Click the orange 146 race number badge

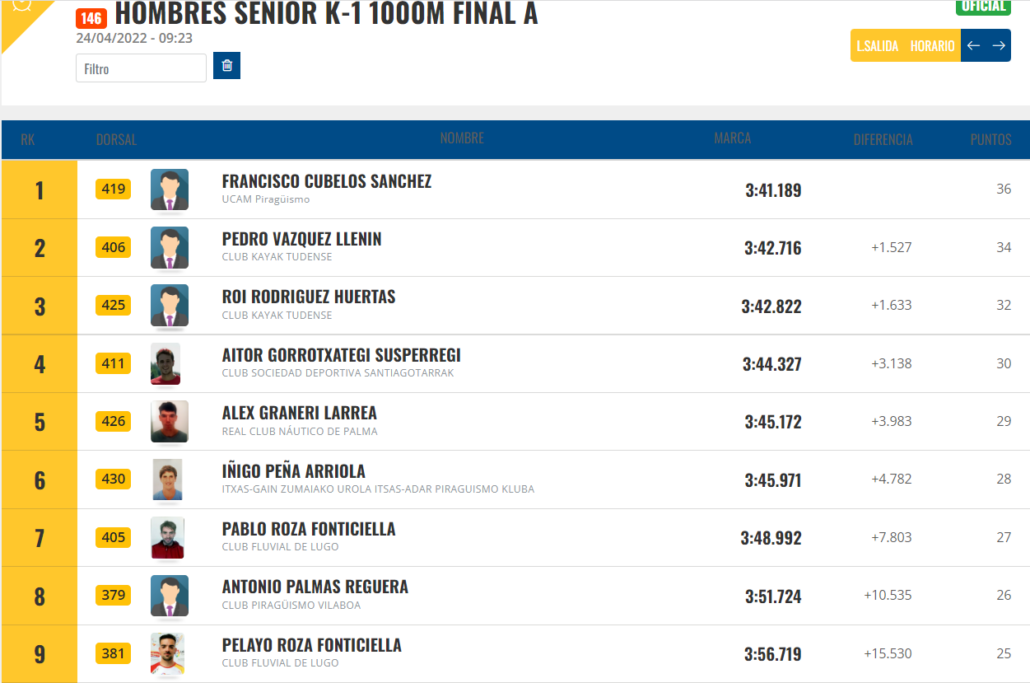tap(91, 18)
